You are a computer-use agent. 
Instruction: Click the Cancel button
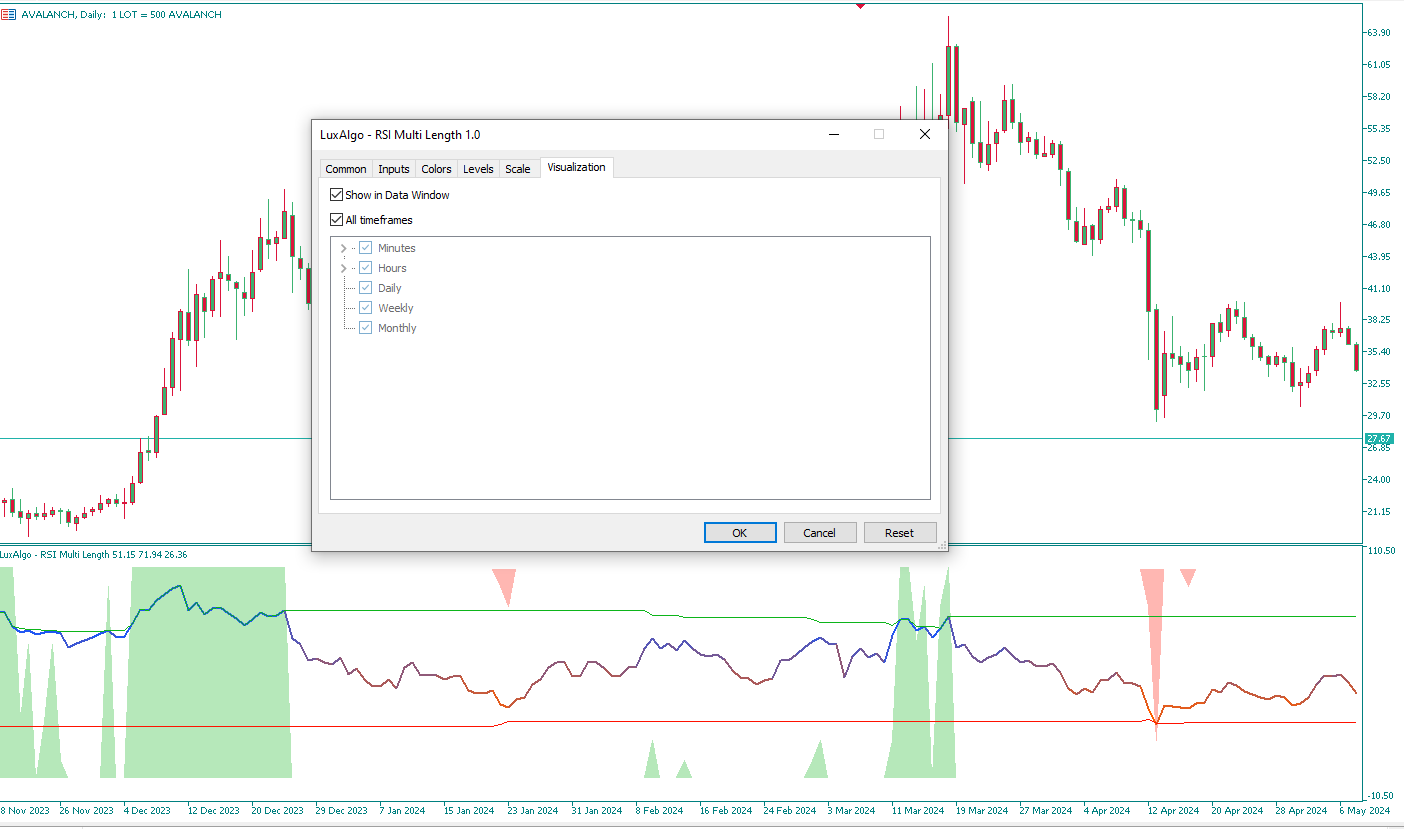tap(819, 533)
